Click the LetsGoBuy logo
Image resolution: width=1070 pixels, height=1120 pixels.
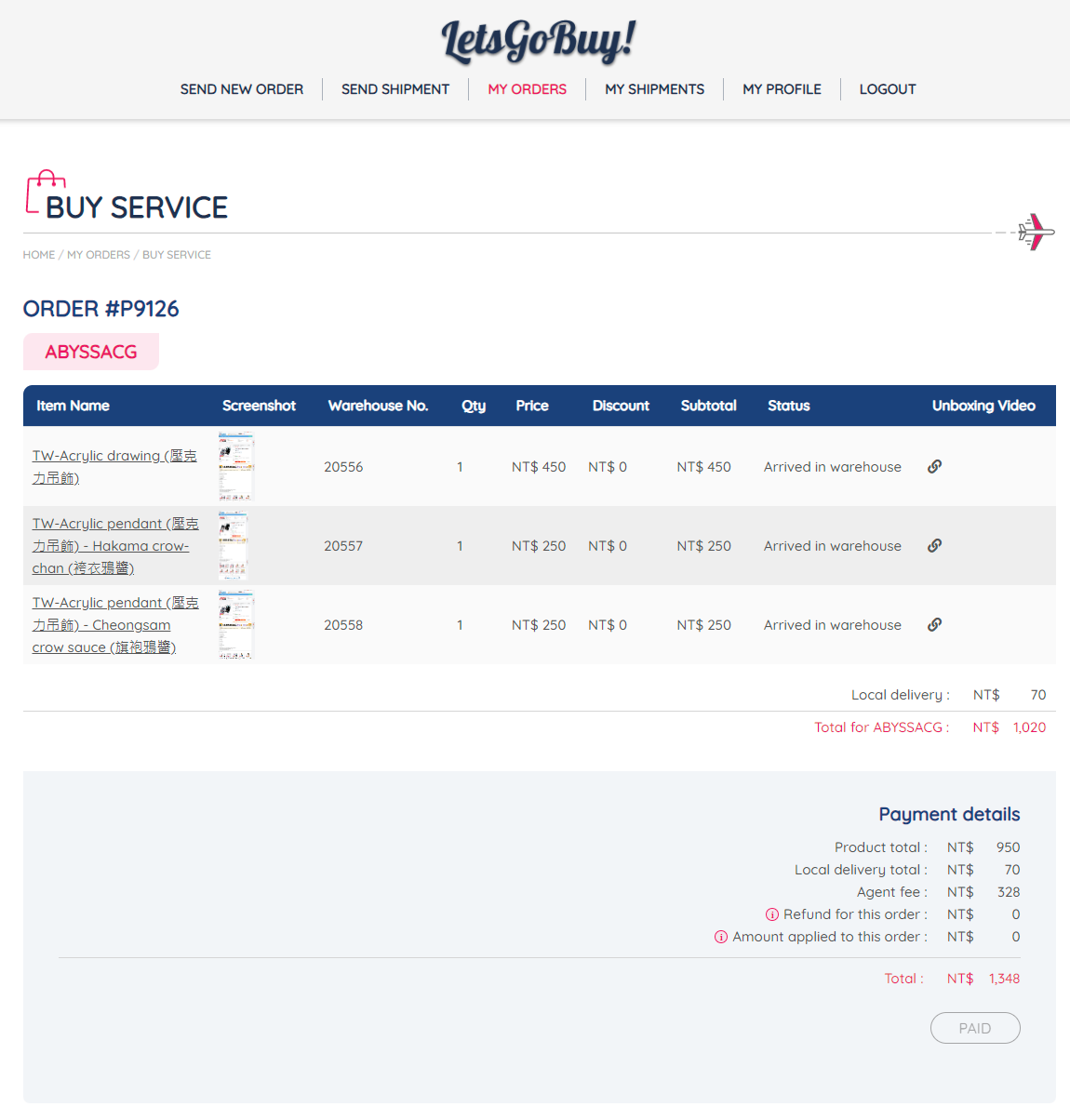pyautogui.click(x=538, y=42)
